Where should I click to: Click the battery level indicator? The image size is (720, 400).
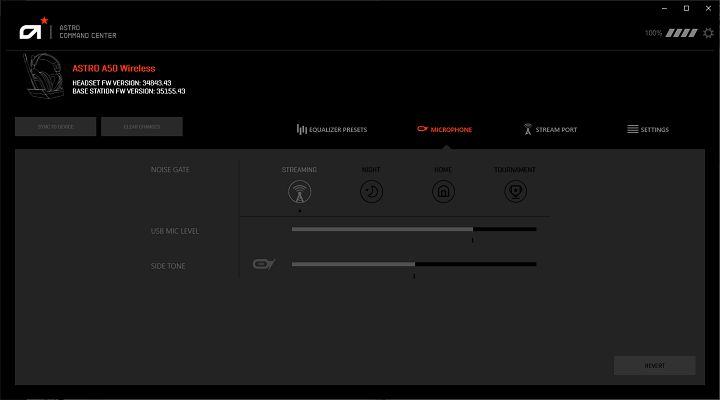point(681,33)
